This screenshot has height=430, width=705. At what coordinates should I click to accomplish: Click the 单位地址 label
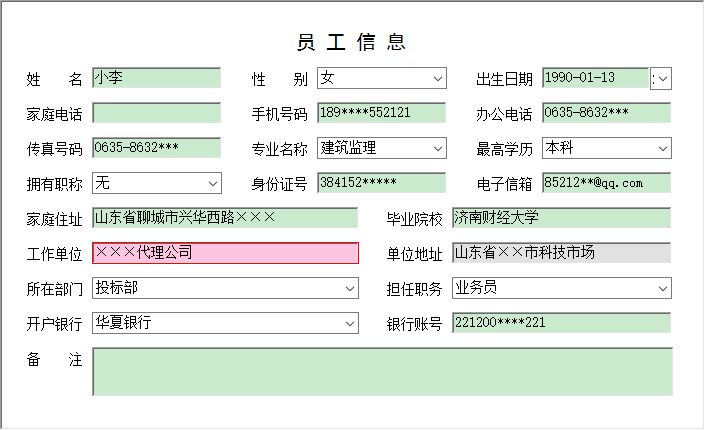tap(414, 254)
